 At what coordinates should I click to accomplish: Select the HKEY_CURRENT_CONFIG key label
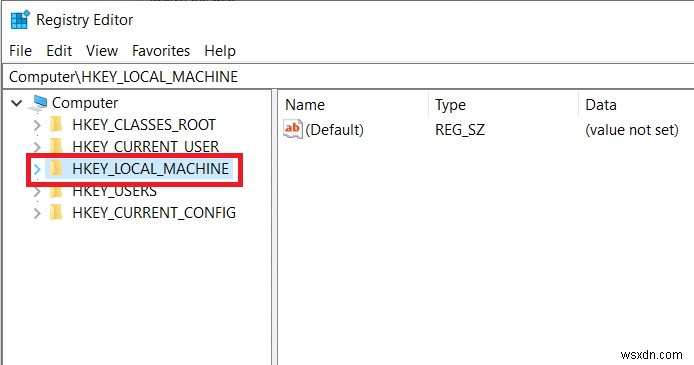pyautogui.click(x=154, y=213)
